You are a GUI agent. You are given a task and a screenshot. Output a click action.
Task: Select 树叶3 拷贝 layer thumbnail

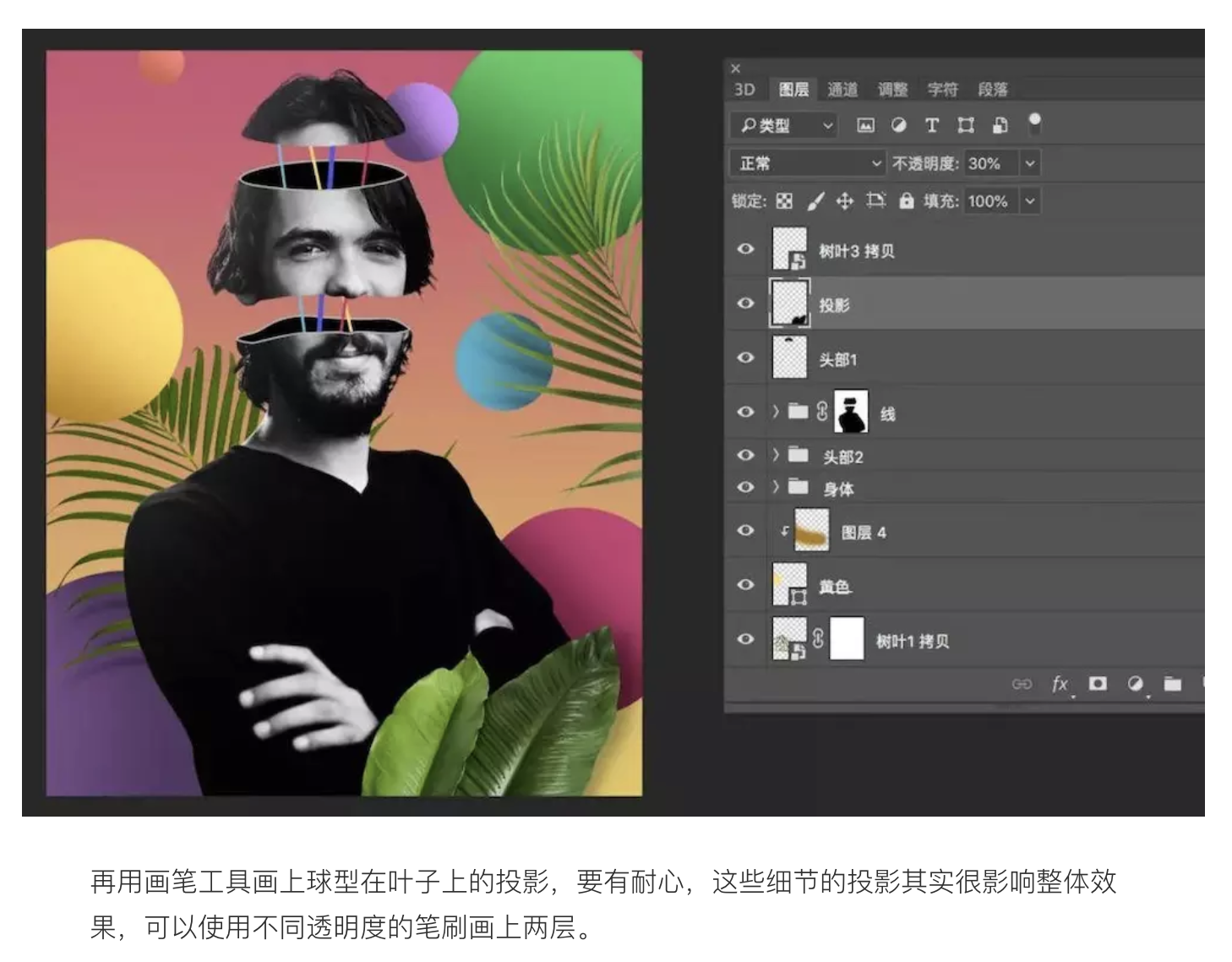click(789, 249)
